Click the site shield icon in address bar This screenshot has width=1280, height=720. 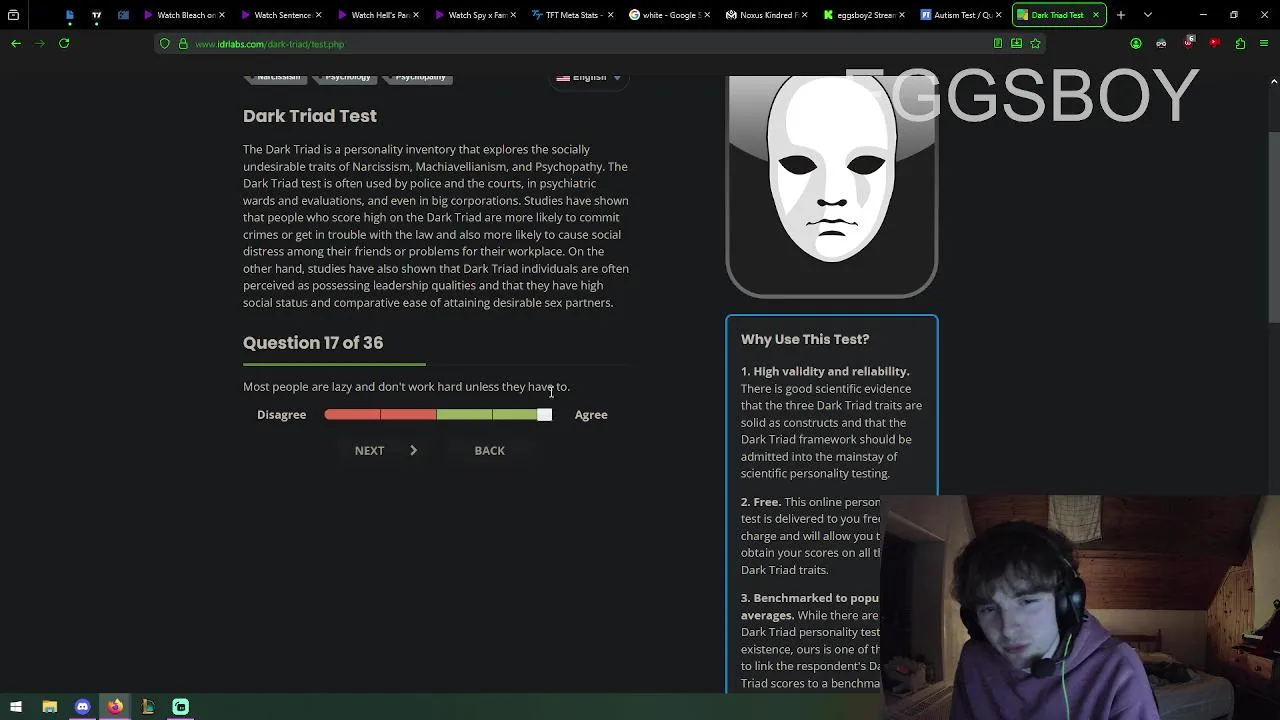165,44
